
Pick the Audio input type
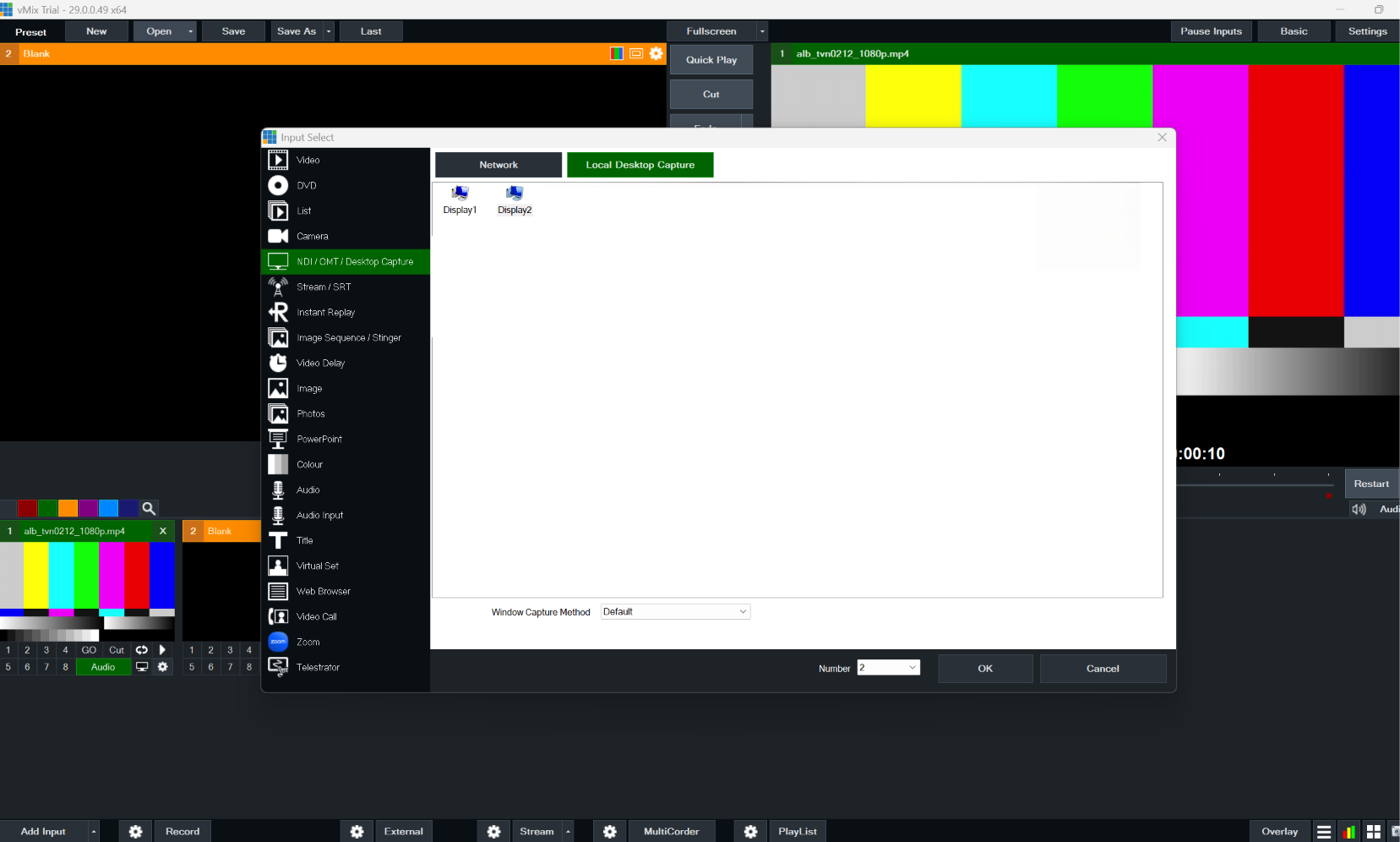point(346,489)
